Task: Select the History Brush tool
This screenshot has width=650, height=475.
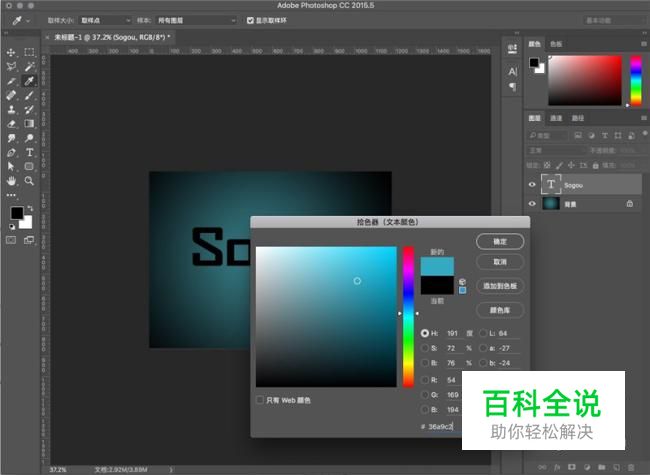Action: point(29,109)
